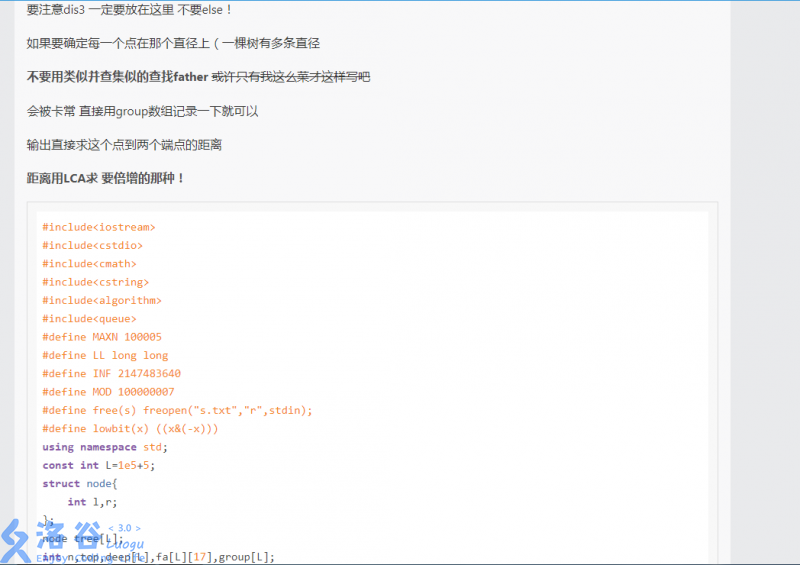Click the '#define lowbit(x)' macro line

[x=130, y=428]
